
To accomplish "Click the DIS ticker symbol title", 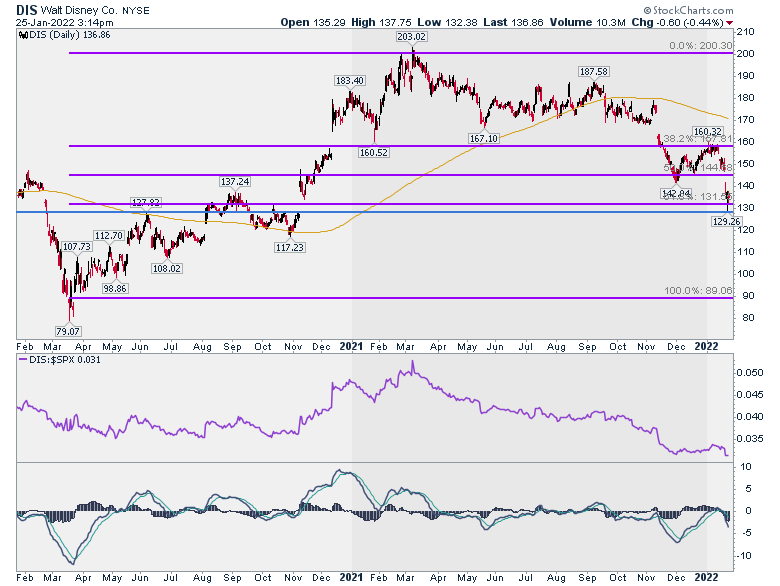I will pos(26,10).
